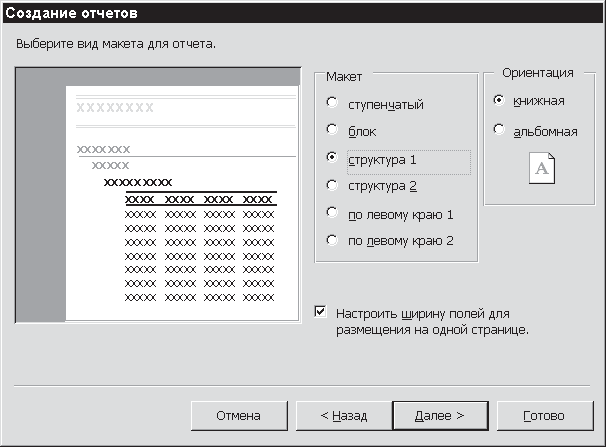
Task: Switch orientation to альбомная
Action: [x=499, y=130]
